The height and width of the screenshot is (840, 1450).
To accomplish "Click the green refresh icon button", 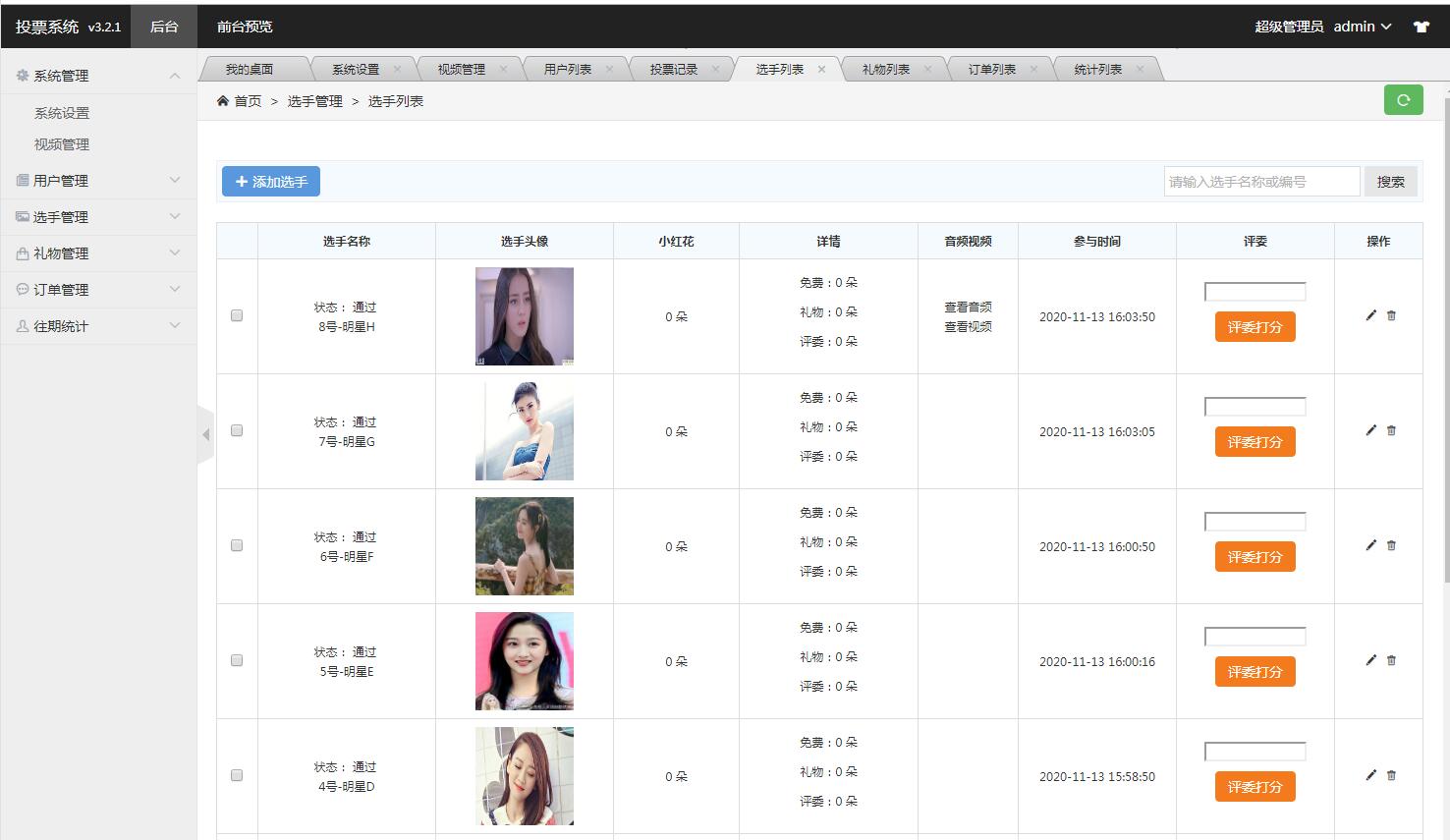I will coord(1403,100).
